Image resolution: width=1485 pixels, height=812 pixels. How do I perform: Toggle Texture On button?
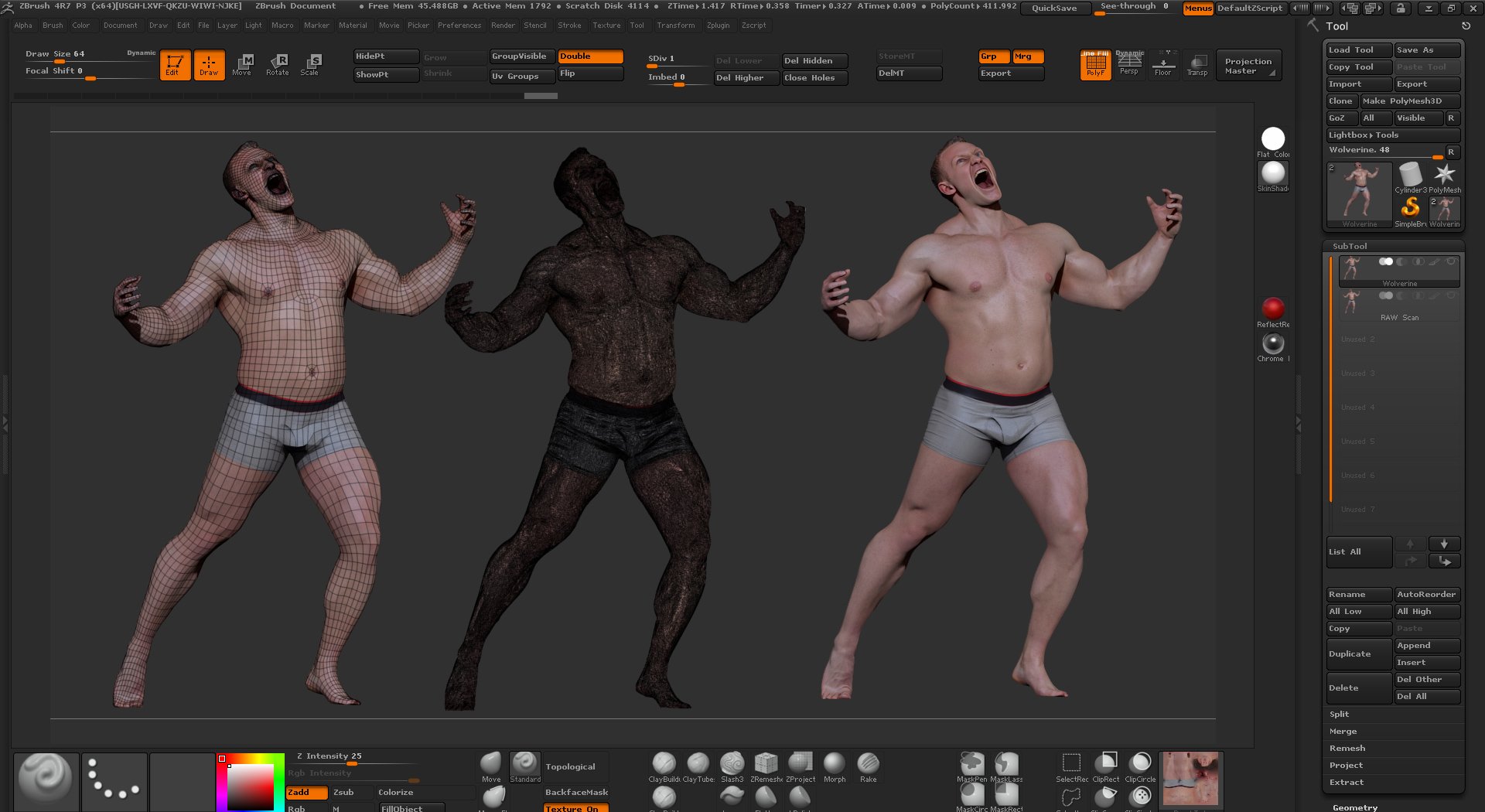pyautogui.click(x=576, y=807)
